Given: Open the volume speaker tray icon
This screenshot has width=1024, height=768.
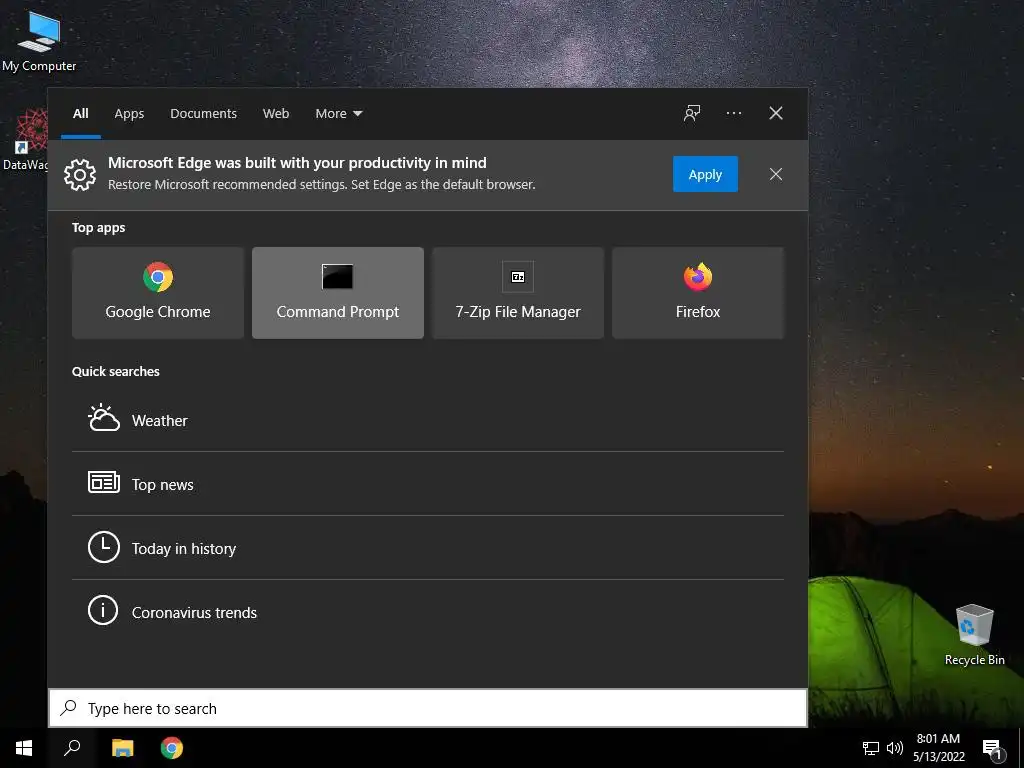Looking at the screenshot, I should click(895, 748).
